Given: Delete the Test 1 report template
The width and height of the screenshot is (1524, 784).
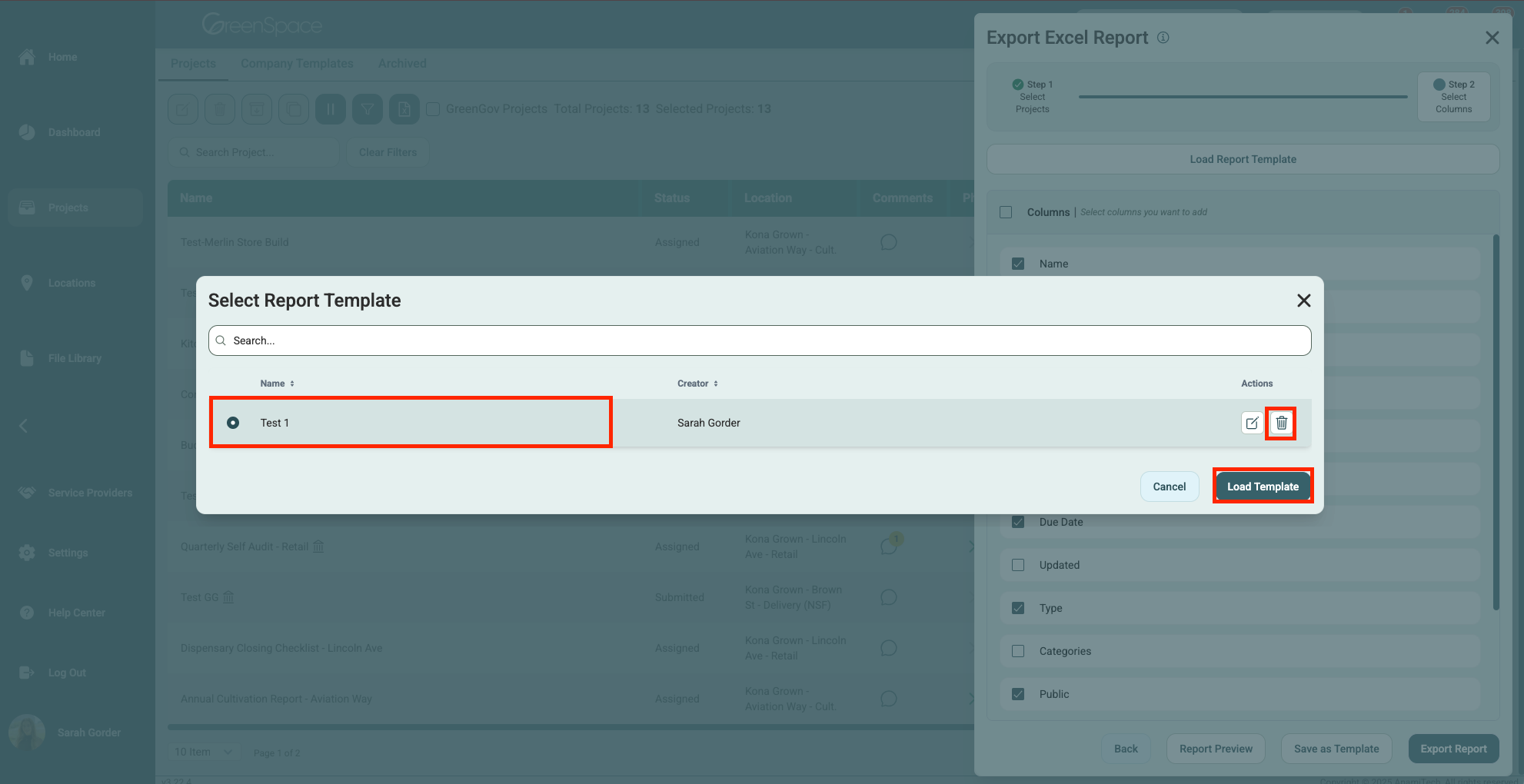Looking at the screenshot, I should tap(1281, 423).
